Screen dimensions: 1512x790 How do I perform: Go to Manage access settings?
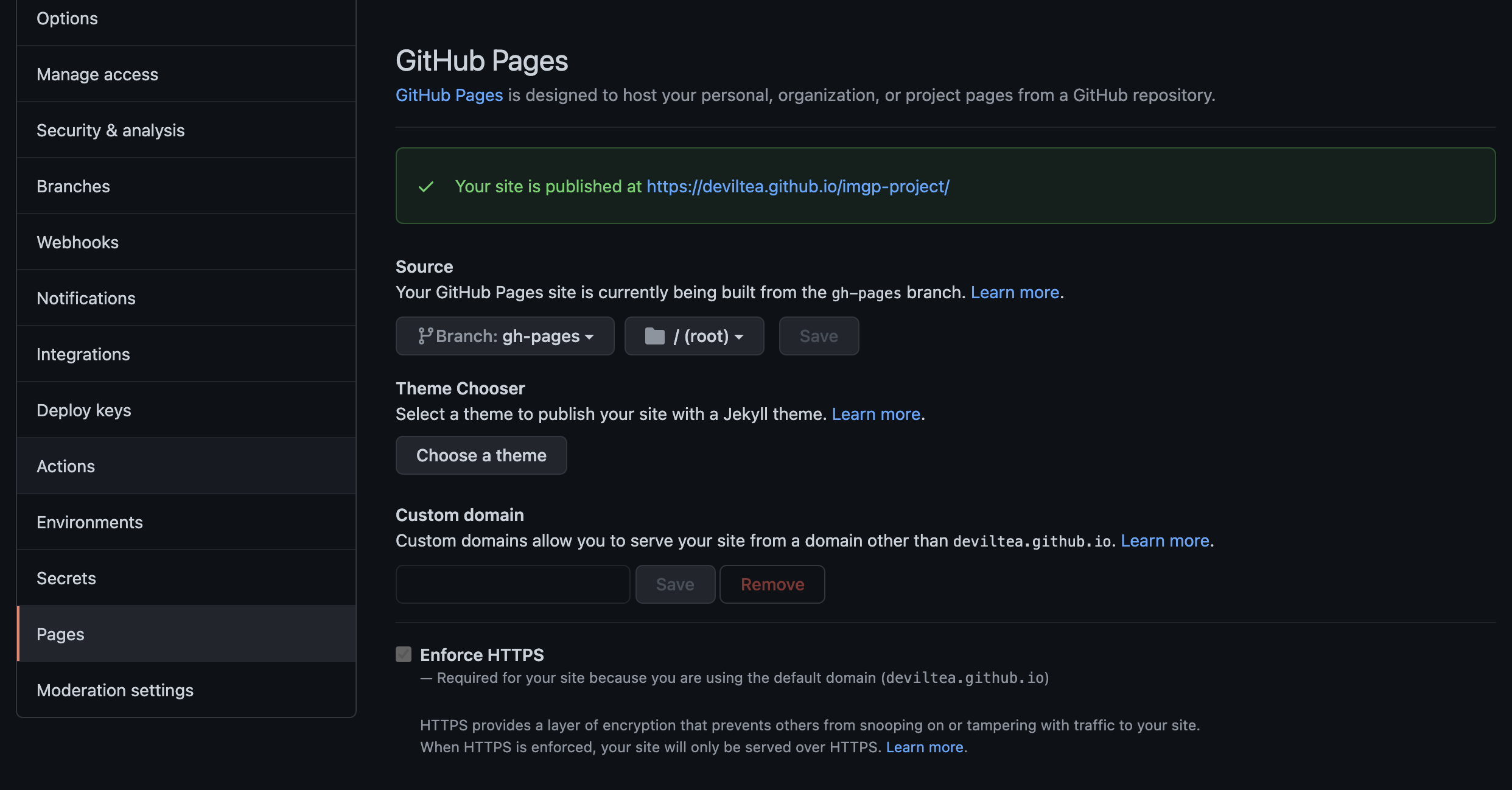tap(186, 74)
